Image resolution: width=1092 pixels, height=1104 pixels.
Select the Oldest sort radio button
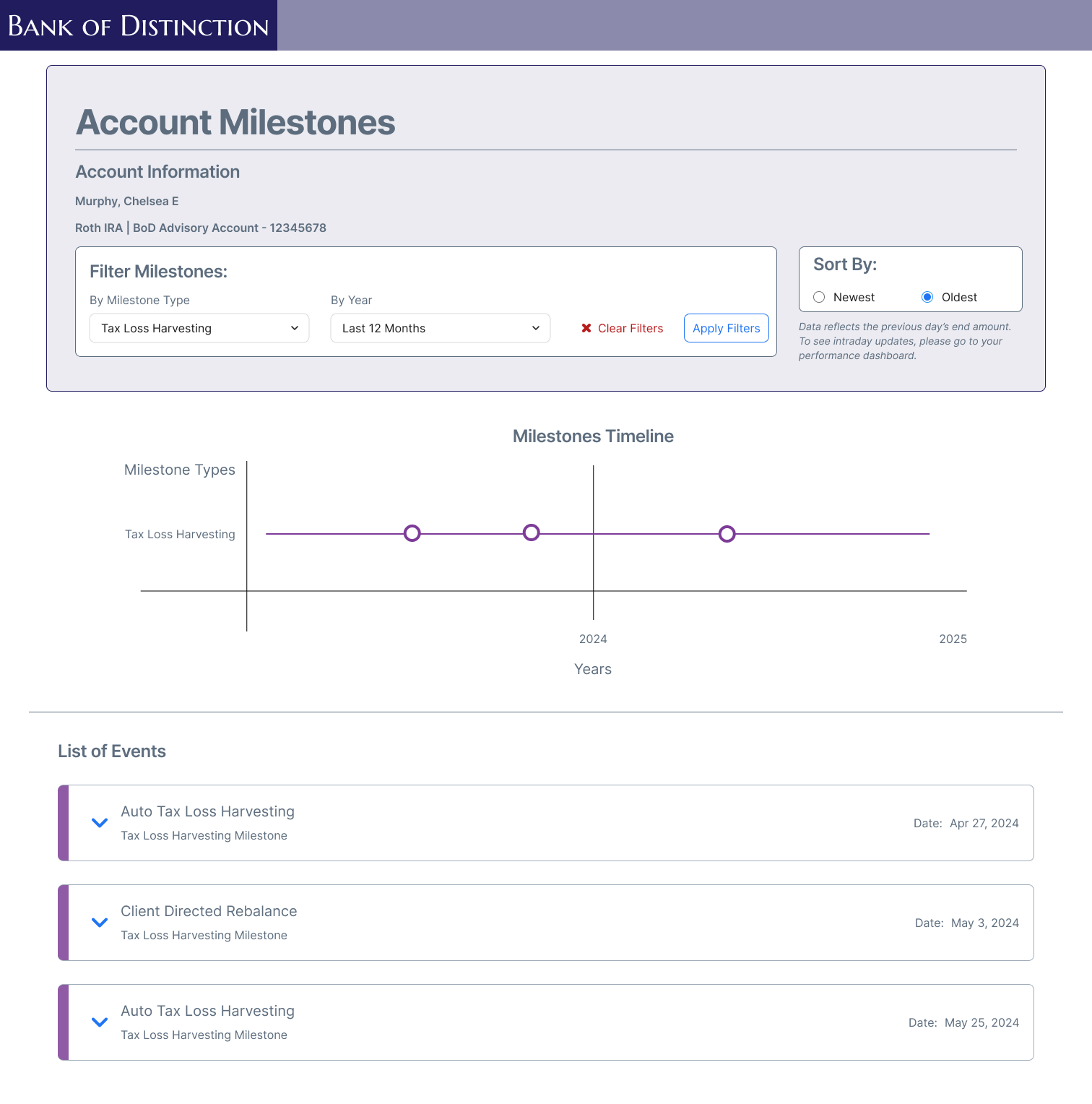click(927, 297)
